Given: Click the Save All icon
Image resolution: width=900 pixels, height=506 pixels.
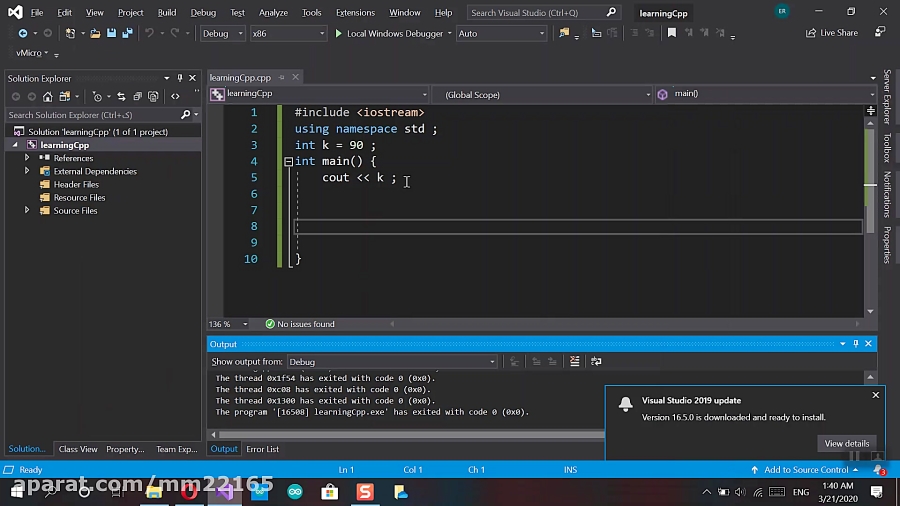Looking at the screenshot, I should click(x=127, y=33).
